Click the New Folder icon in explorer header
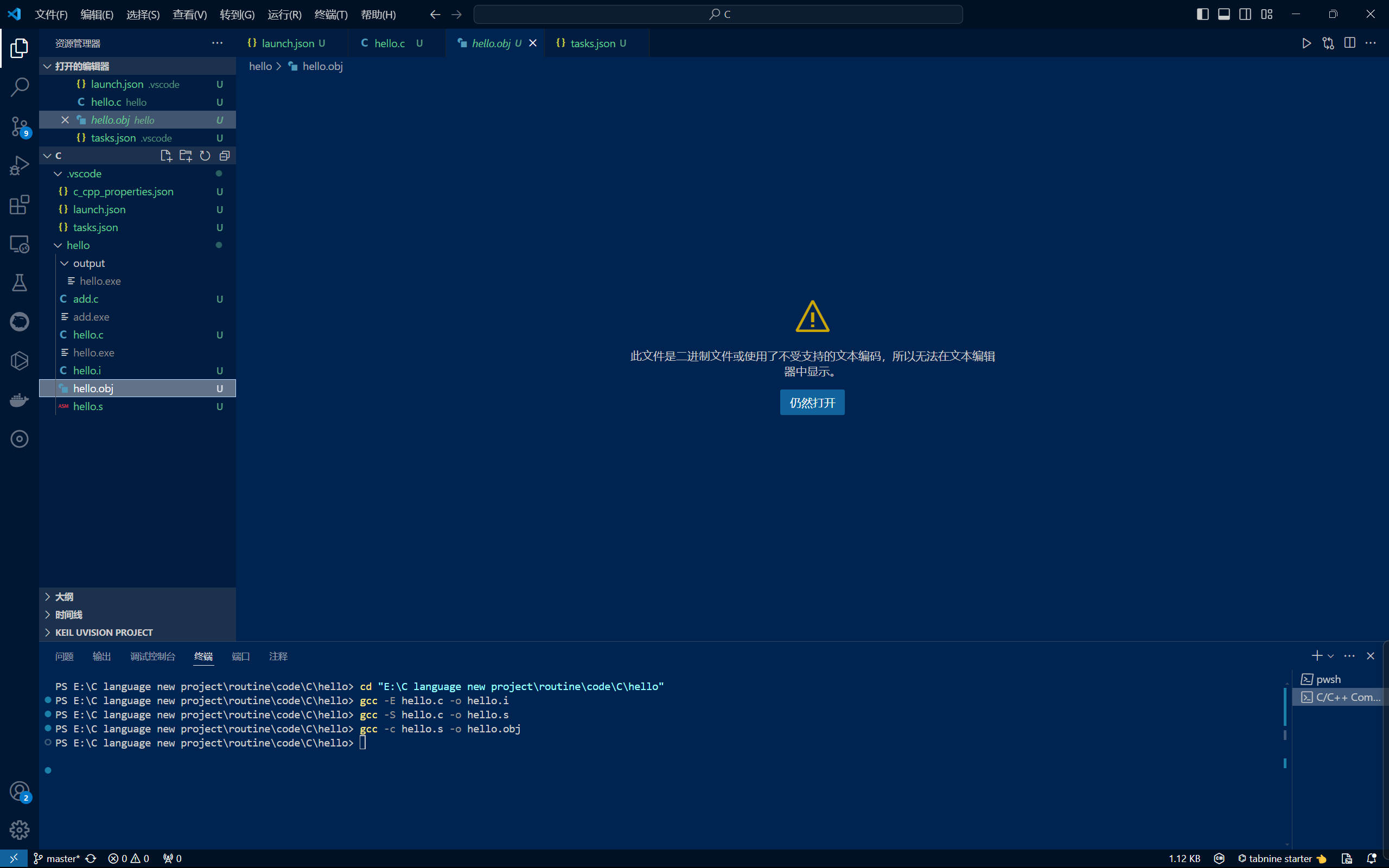This screenshot has width=1389, height=868. (x=186, y=156)
